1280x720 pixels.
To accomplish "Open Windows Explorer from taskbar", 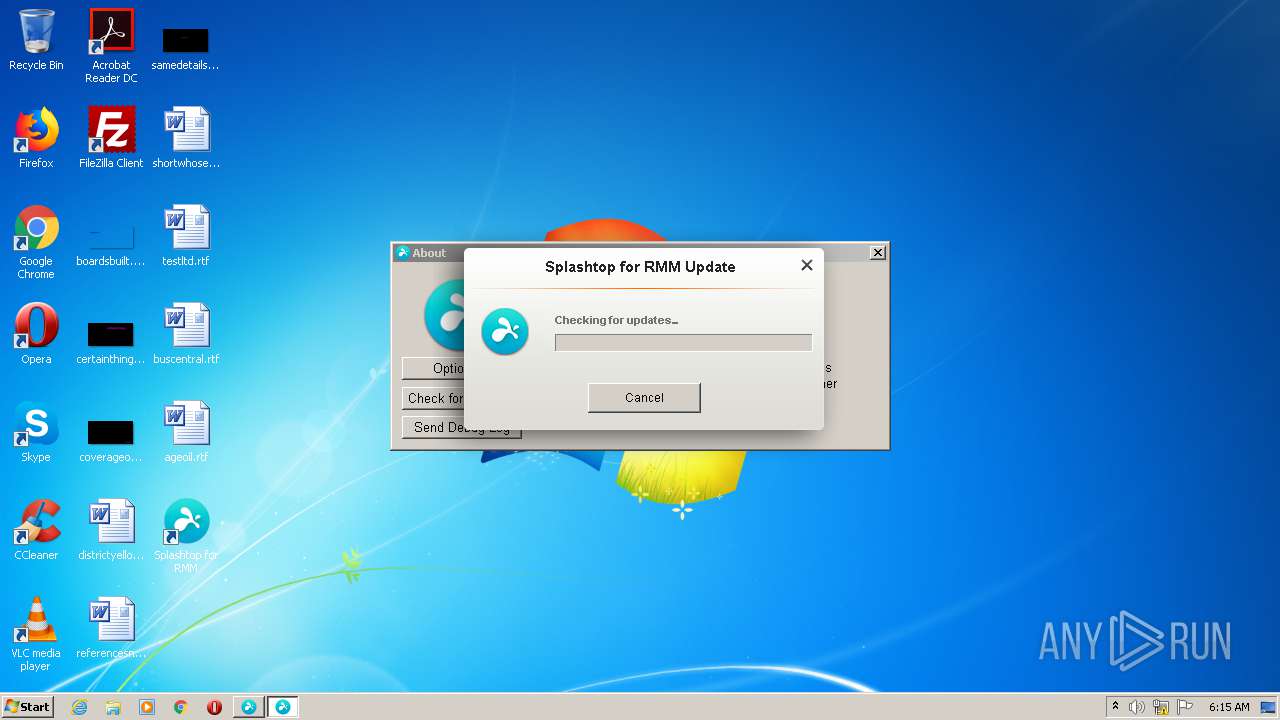I will point(113,707).
